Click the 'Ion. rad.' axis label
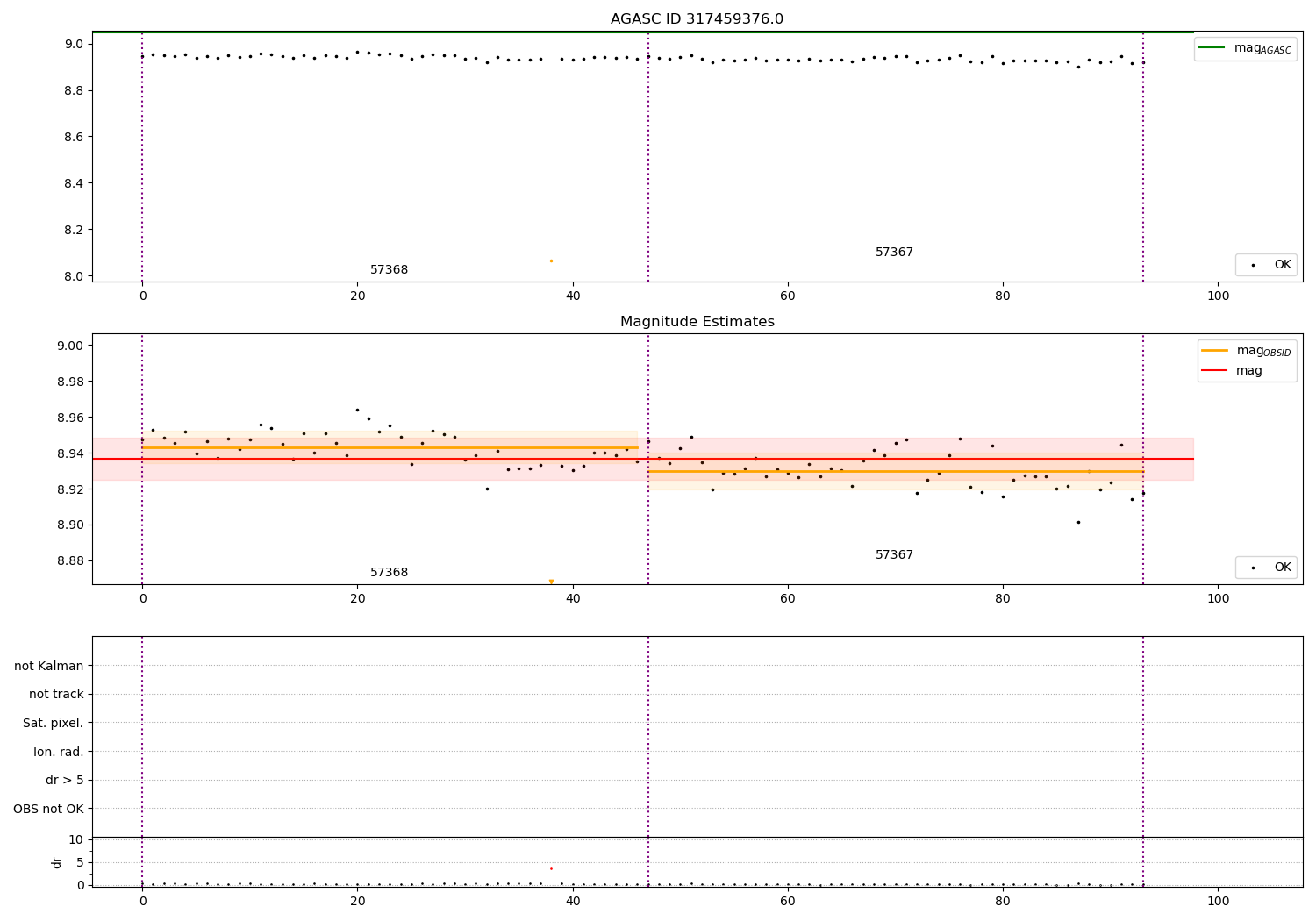 (59, 752)
